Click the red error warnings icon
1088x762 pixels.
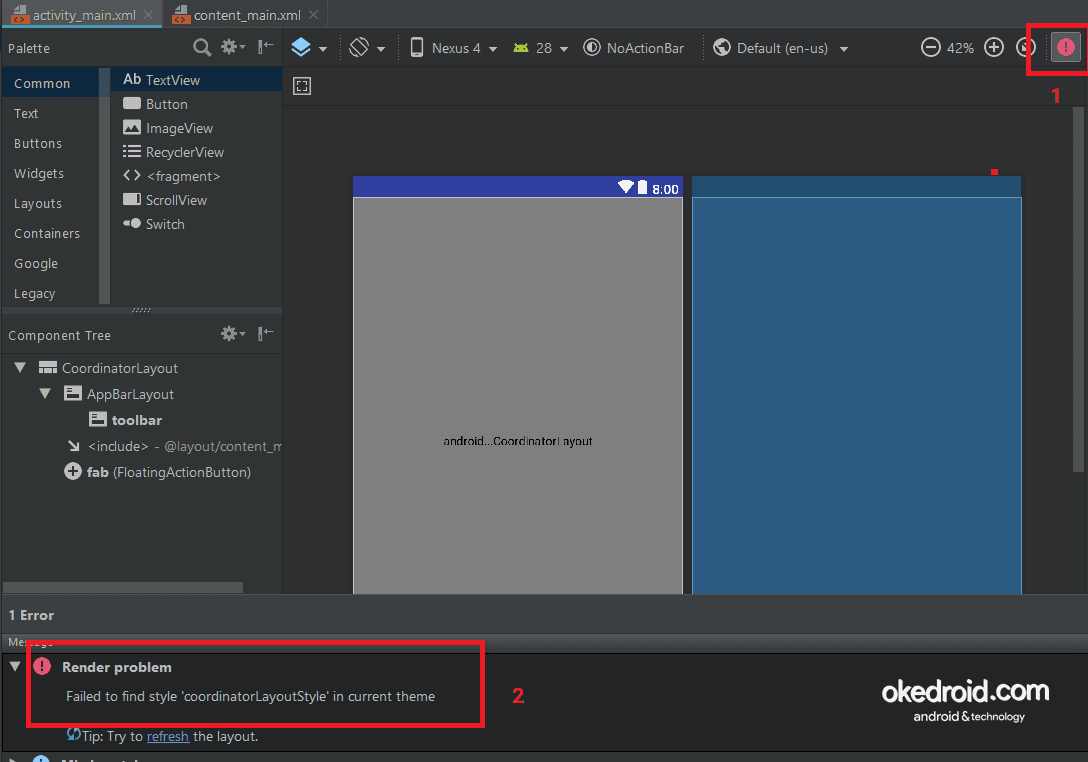click(1066, 47)
